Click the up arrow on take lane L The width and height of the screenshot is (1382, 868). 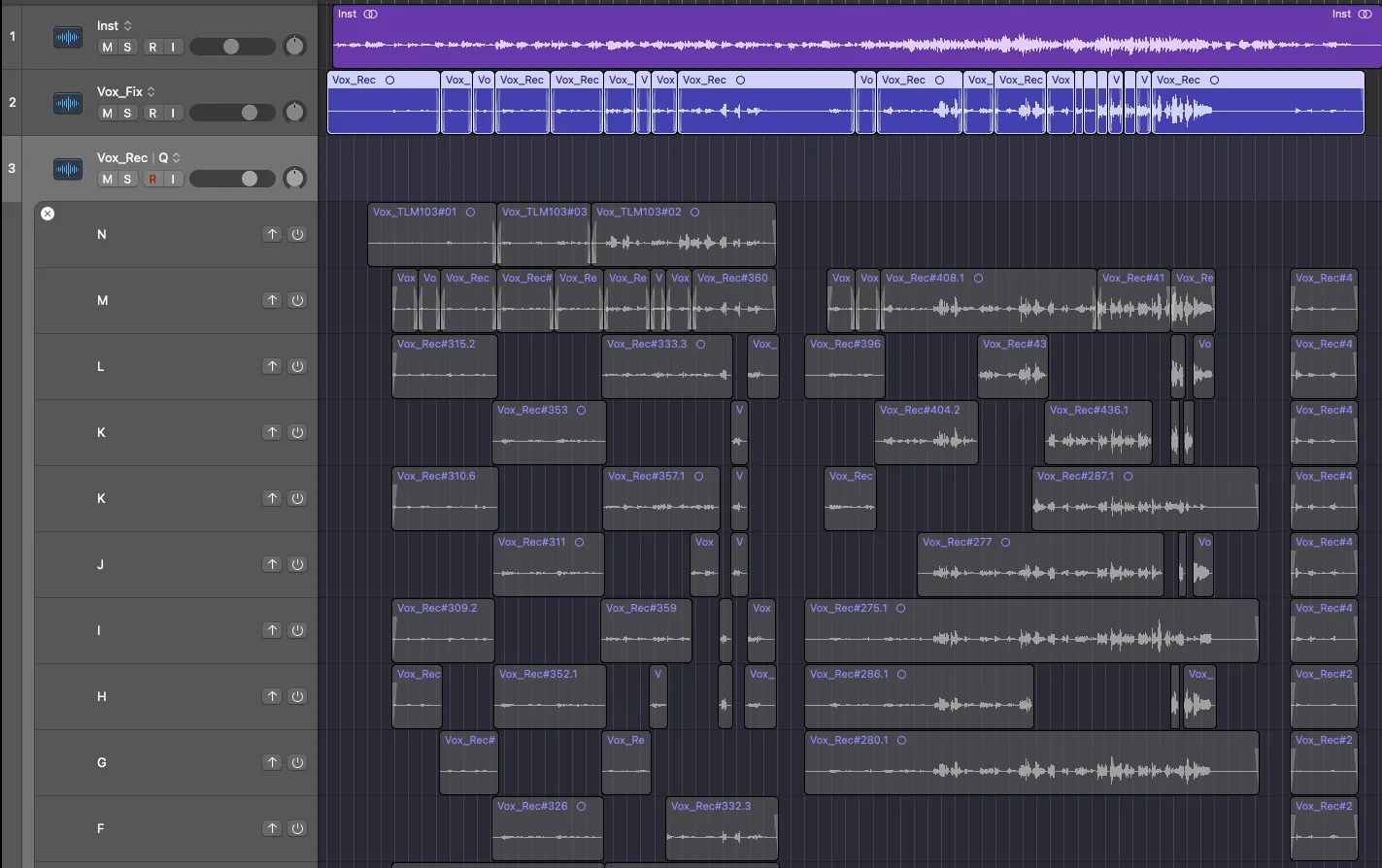[x=272, y=366]
